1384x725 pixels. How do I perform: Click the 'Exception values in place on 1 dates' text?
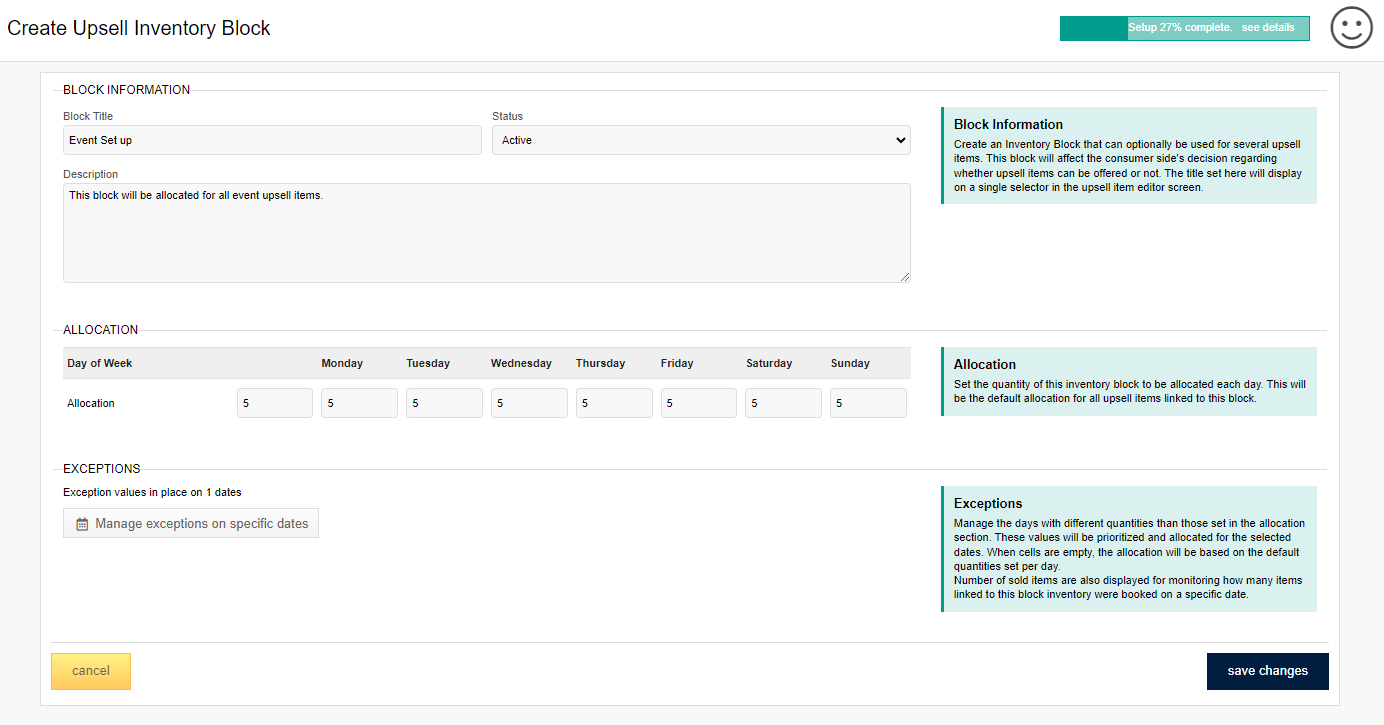[152, 492]
